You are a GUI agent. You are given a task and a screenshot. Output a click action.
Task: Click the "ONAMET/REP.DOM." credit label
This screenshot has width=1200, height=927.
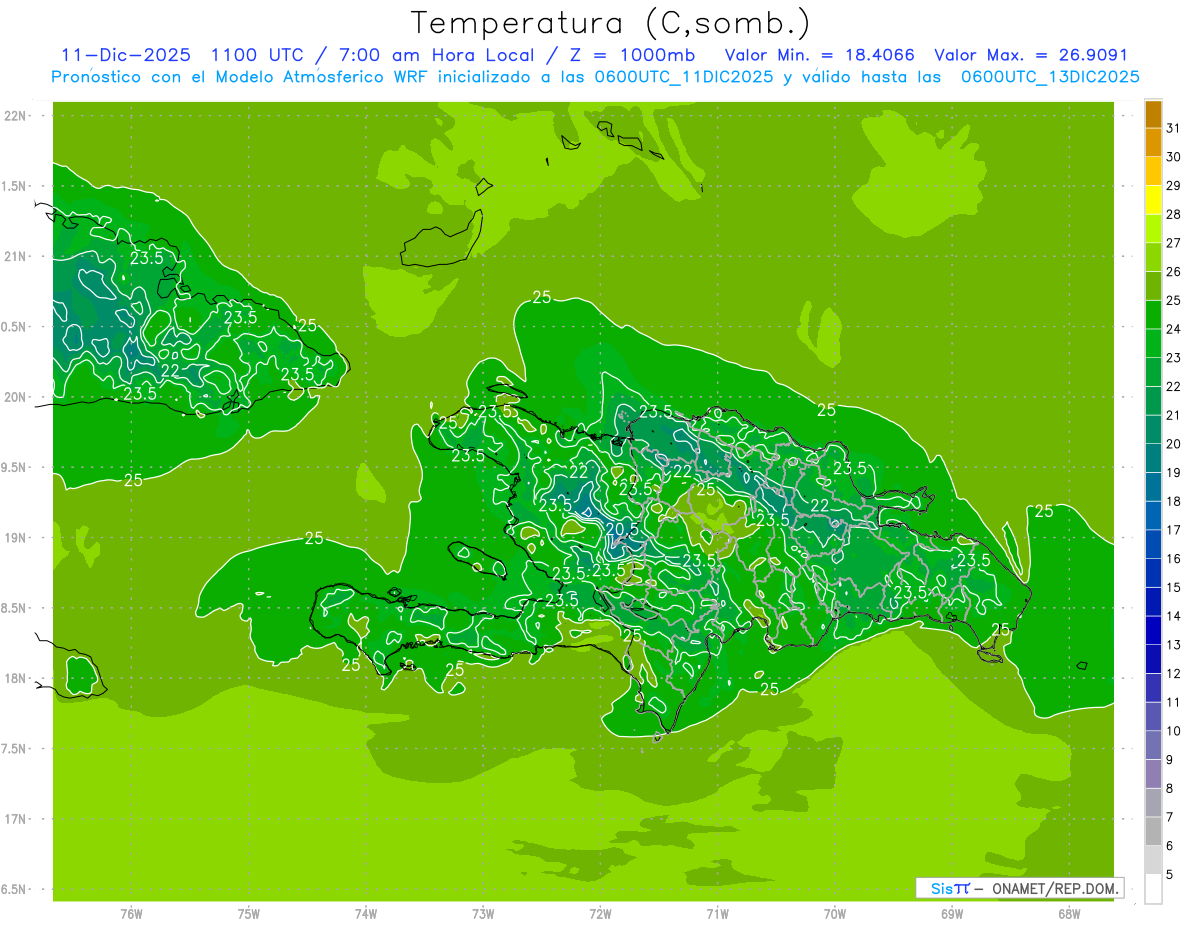1054,888
